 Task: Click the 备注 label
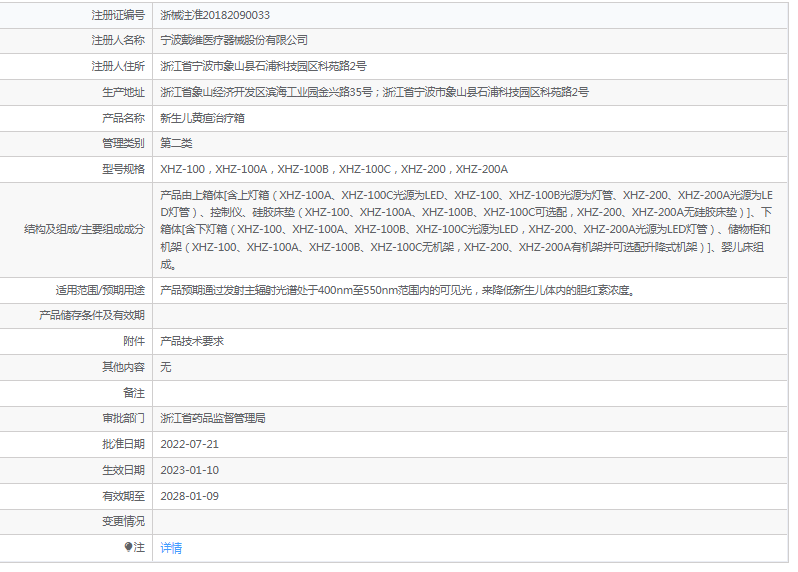point(134,393)
